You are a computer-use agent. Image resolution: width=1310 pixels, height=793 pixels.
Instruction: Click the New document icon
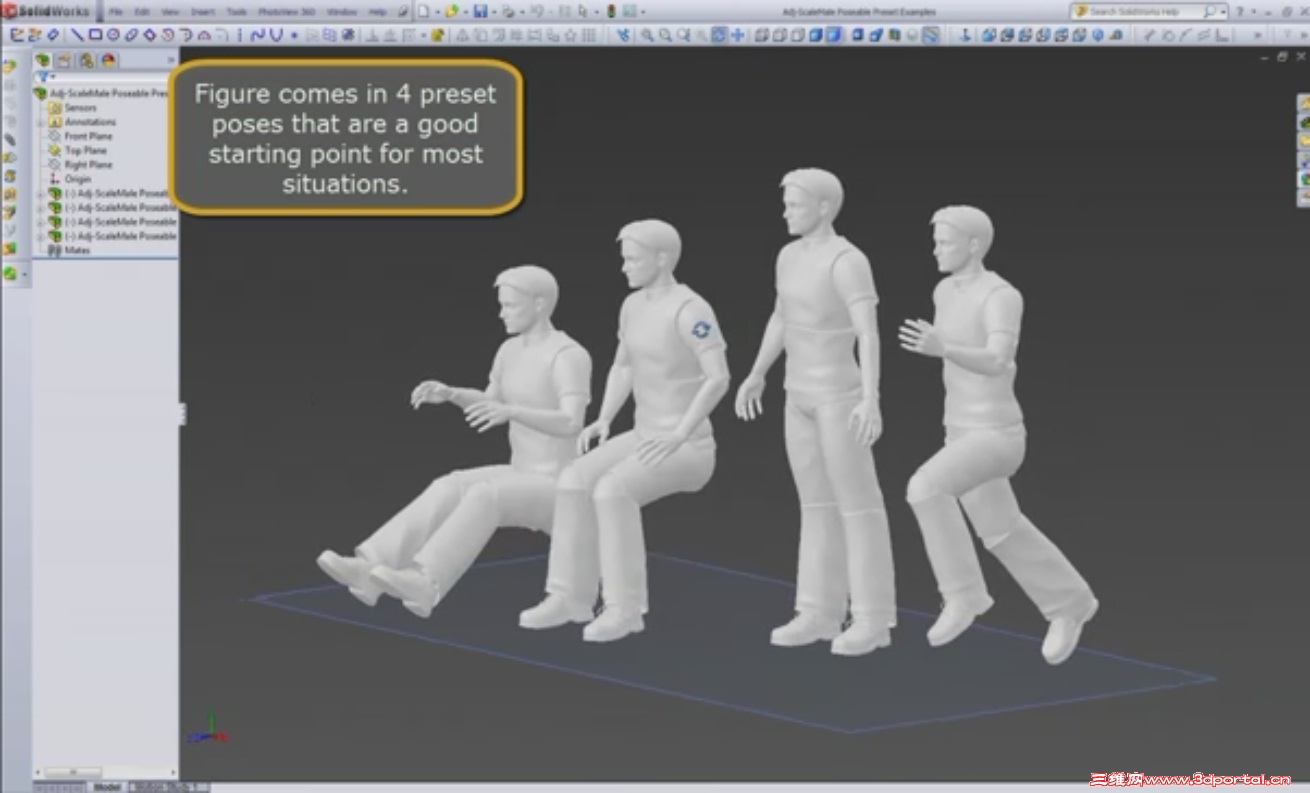423,11
